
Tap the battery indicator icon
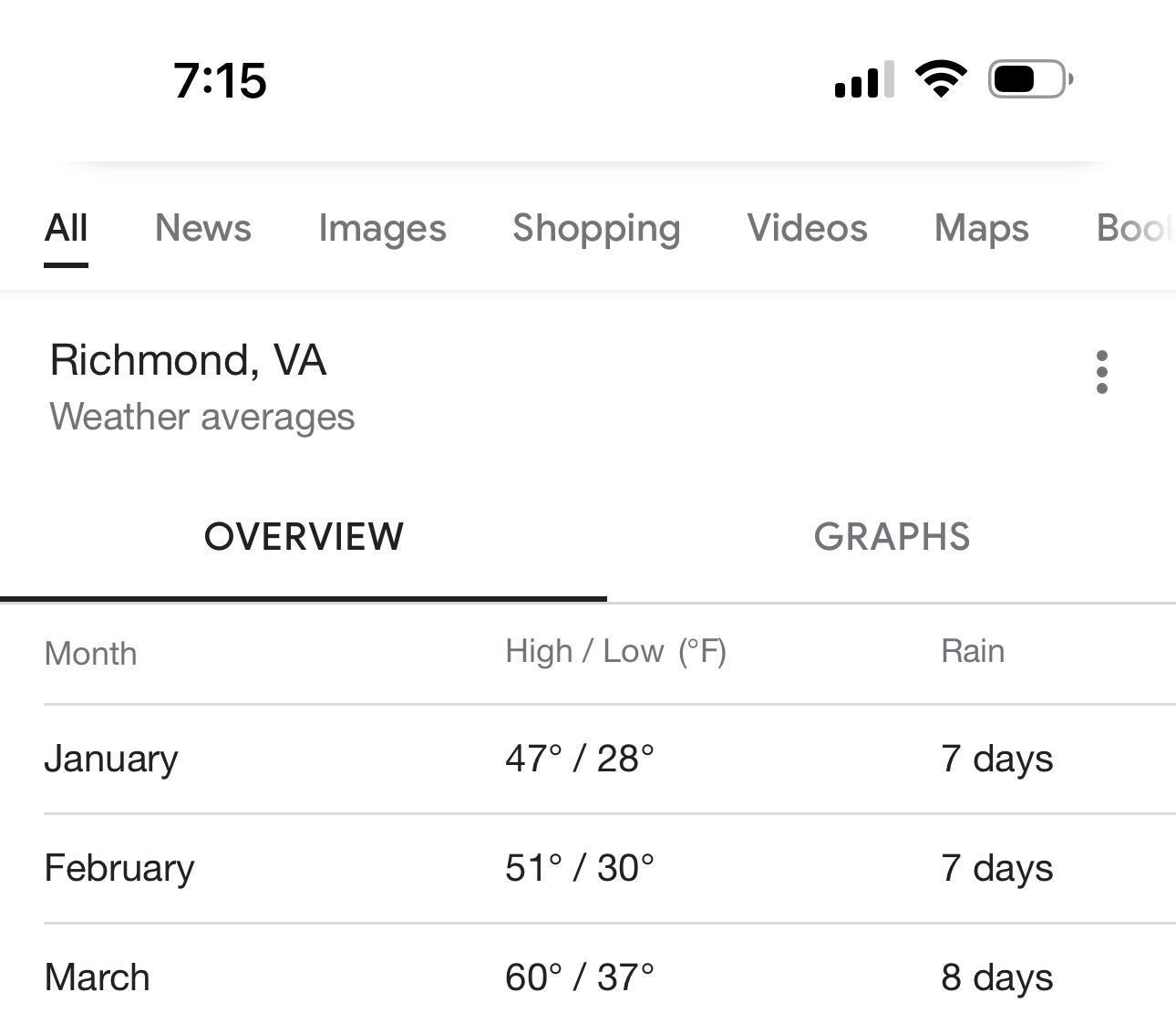(1030, 79)
